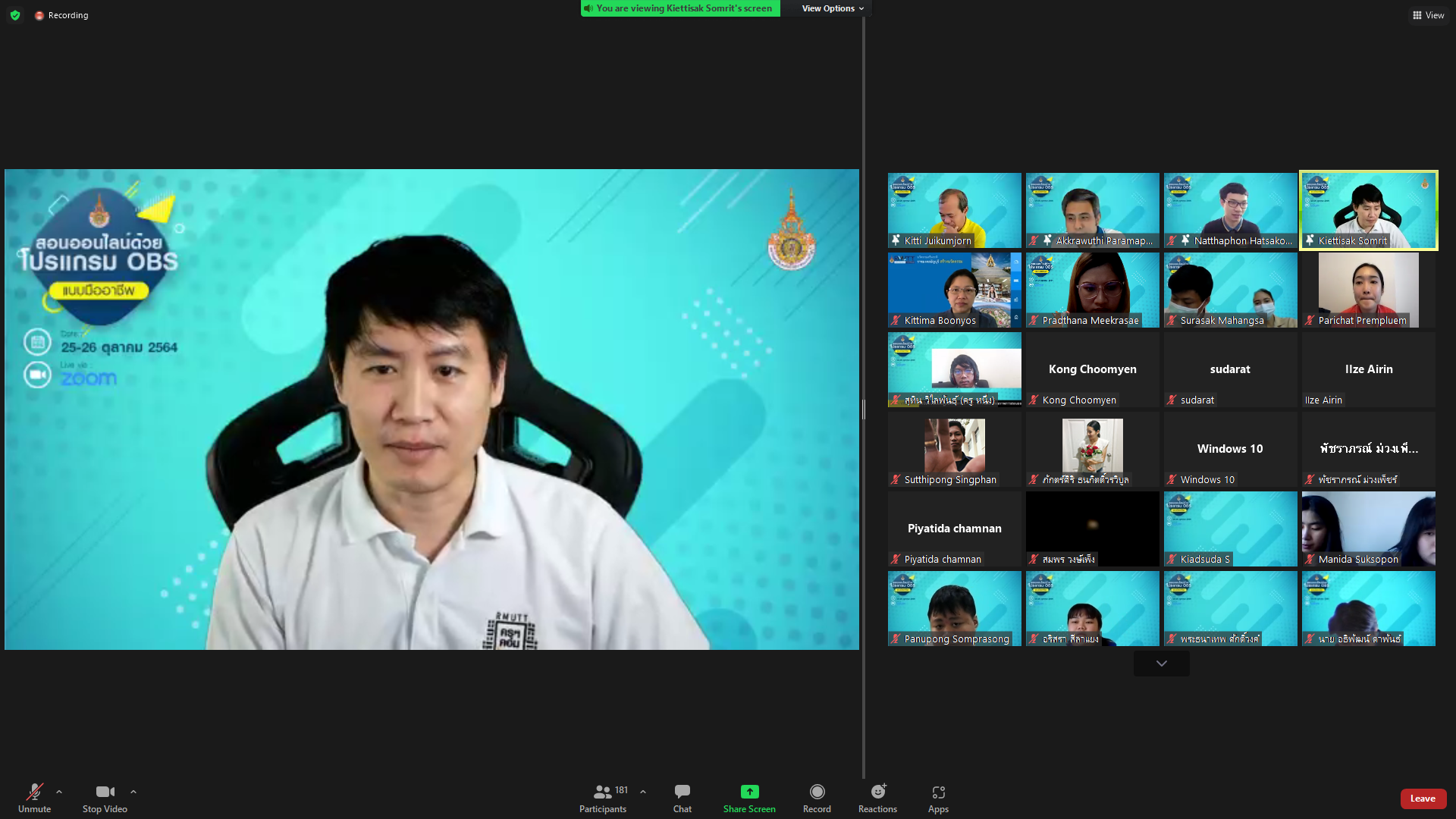Viewport: 1456px width, 819px height.
Task: Select Kittima Boonyos's video thumbnail
Action: pyautogui.click(x=954, y=290)
